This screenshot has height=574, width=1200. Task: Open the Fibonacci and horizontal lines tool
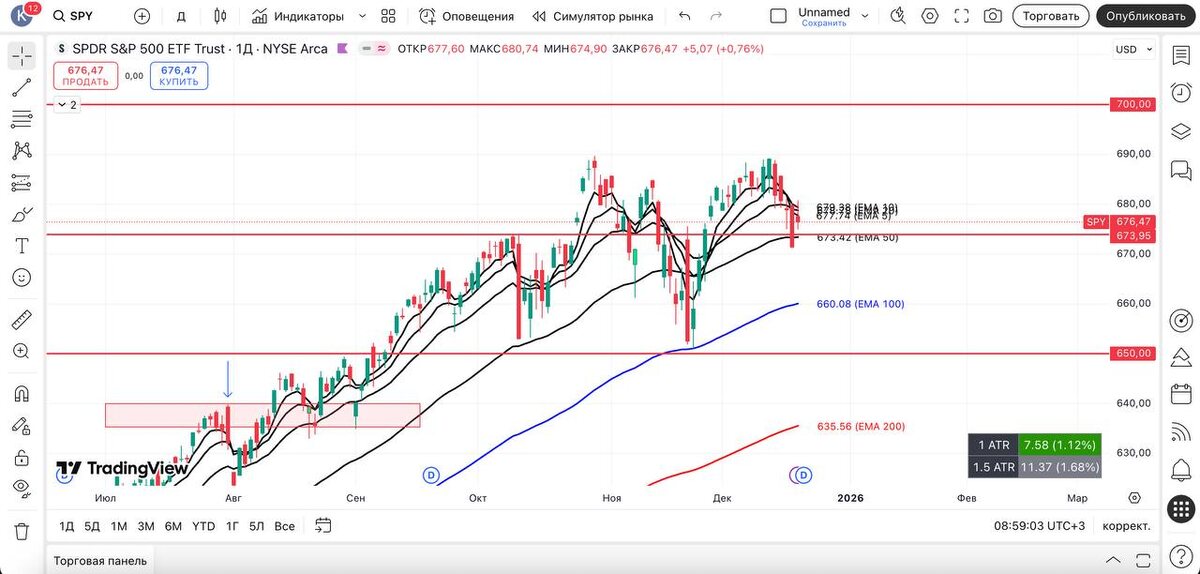coord(21,119)
